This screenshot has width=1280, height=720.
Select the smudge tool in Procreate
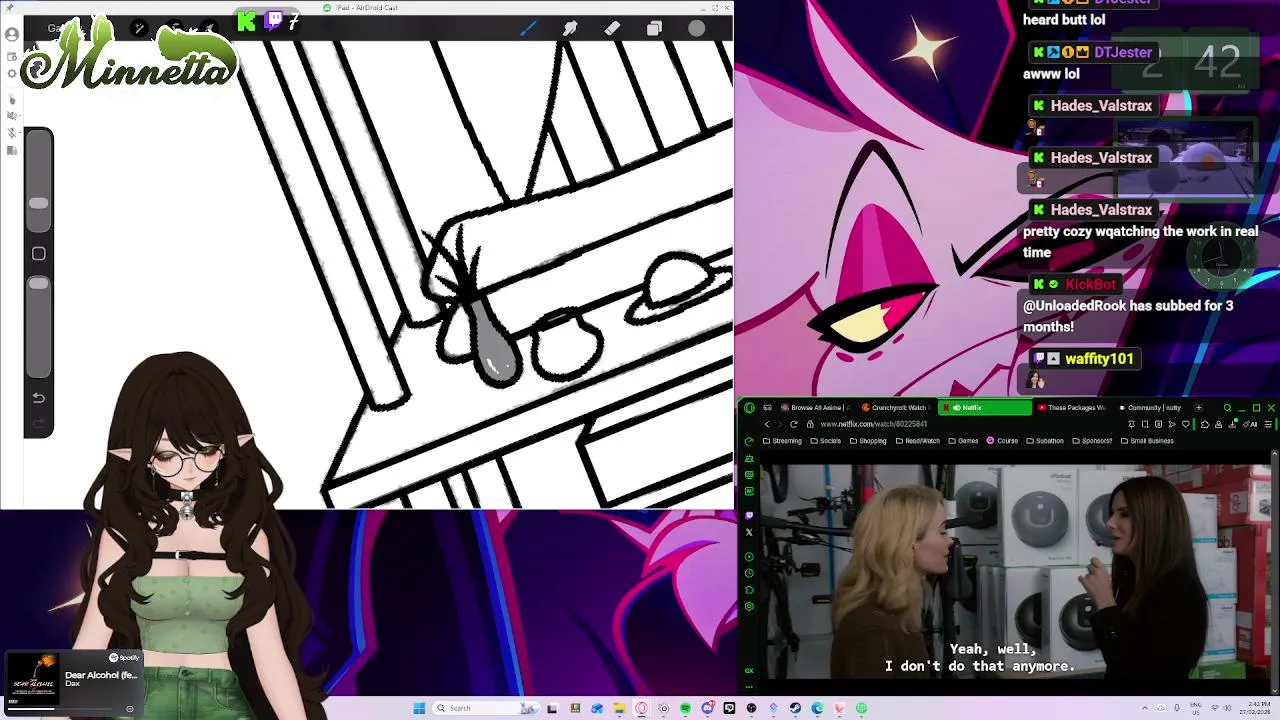(x=570, y=28)
